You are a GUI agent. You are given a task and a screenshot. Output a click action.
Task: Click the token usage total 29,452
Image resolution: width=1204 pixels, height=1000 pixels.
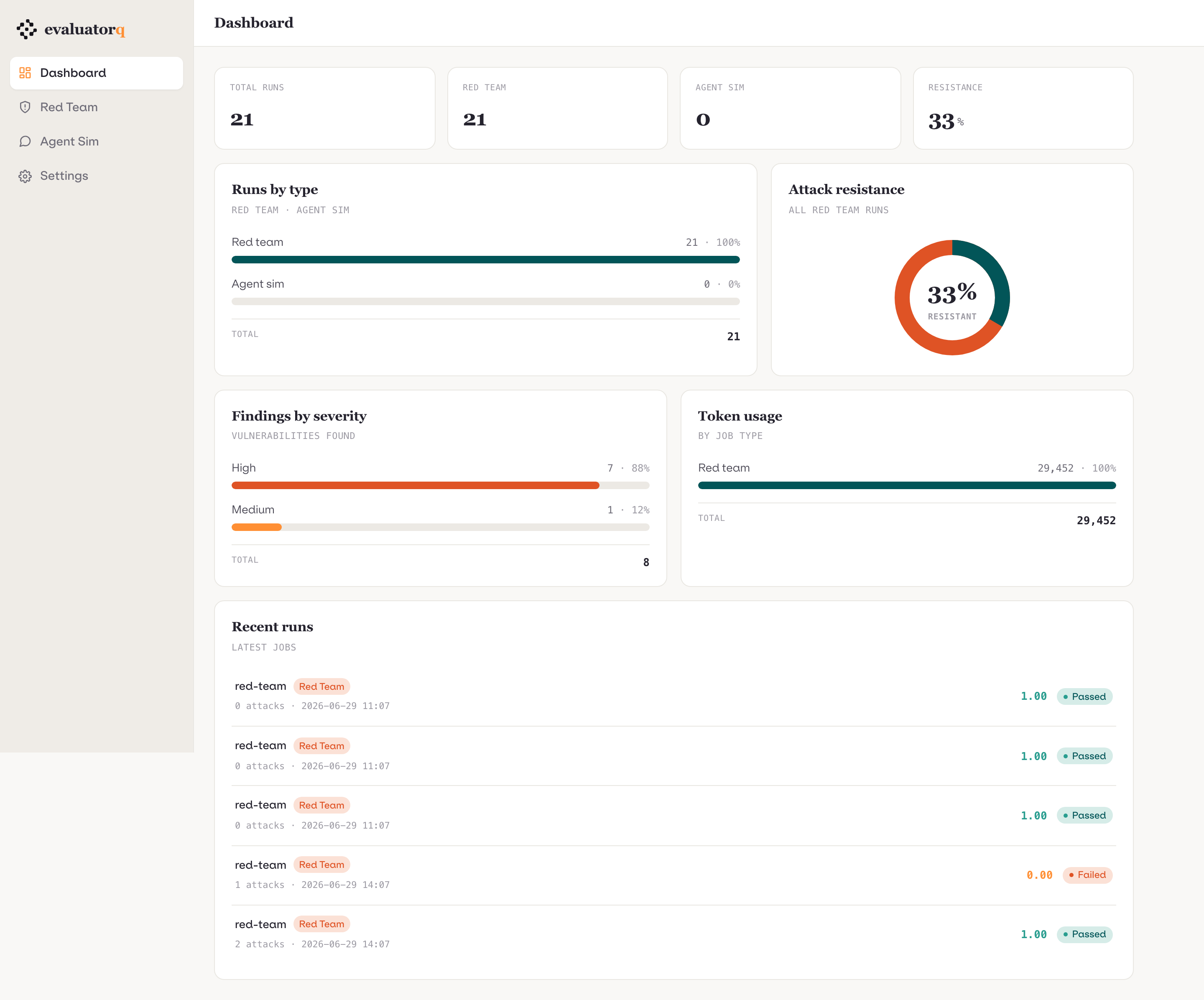(x=1096, y=520)
